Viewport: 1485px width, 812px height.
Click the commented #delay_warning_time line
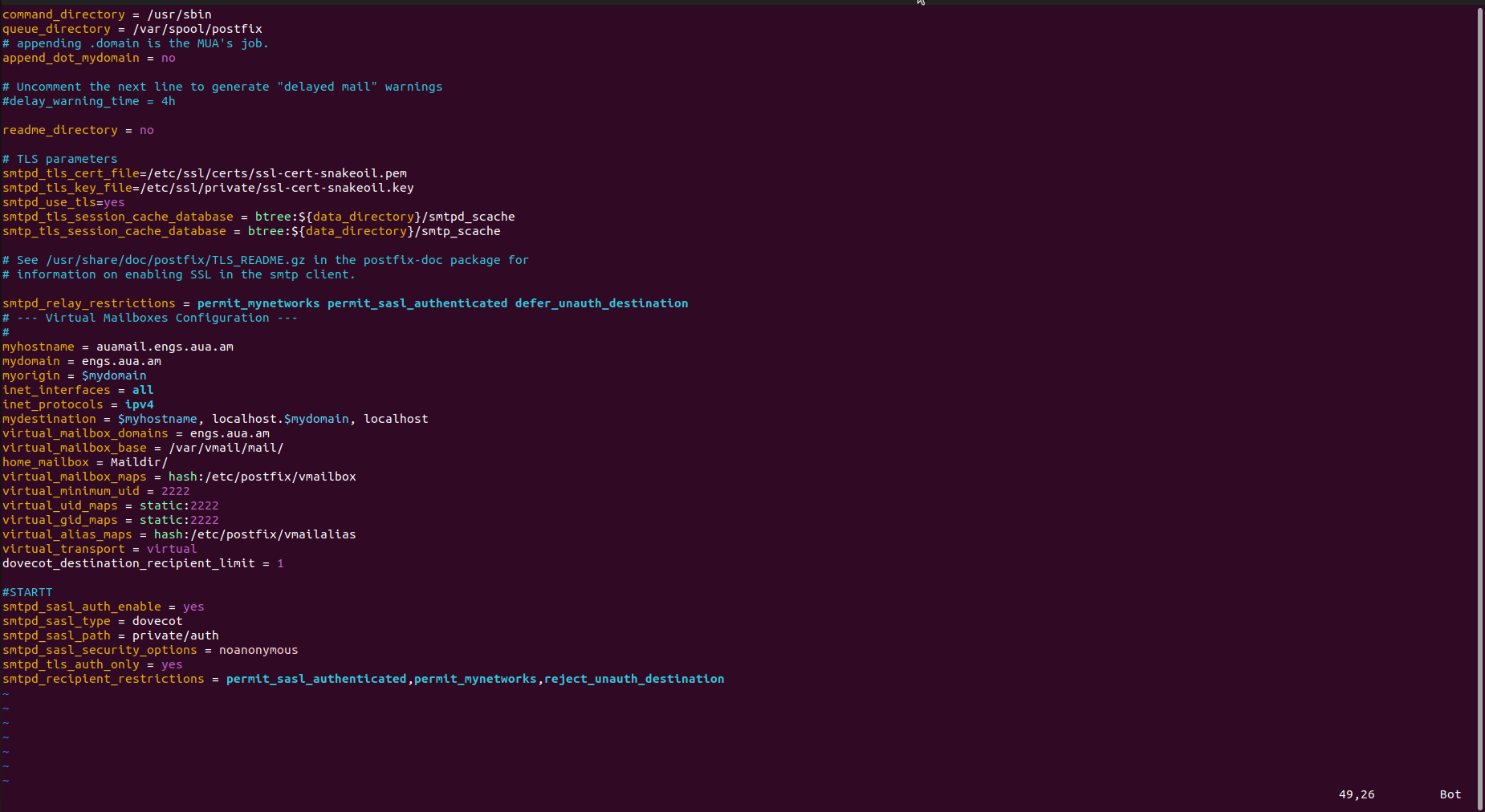click(89, 101)
